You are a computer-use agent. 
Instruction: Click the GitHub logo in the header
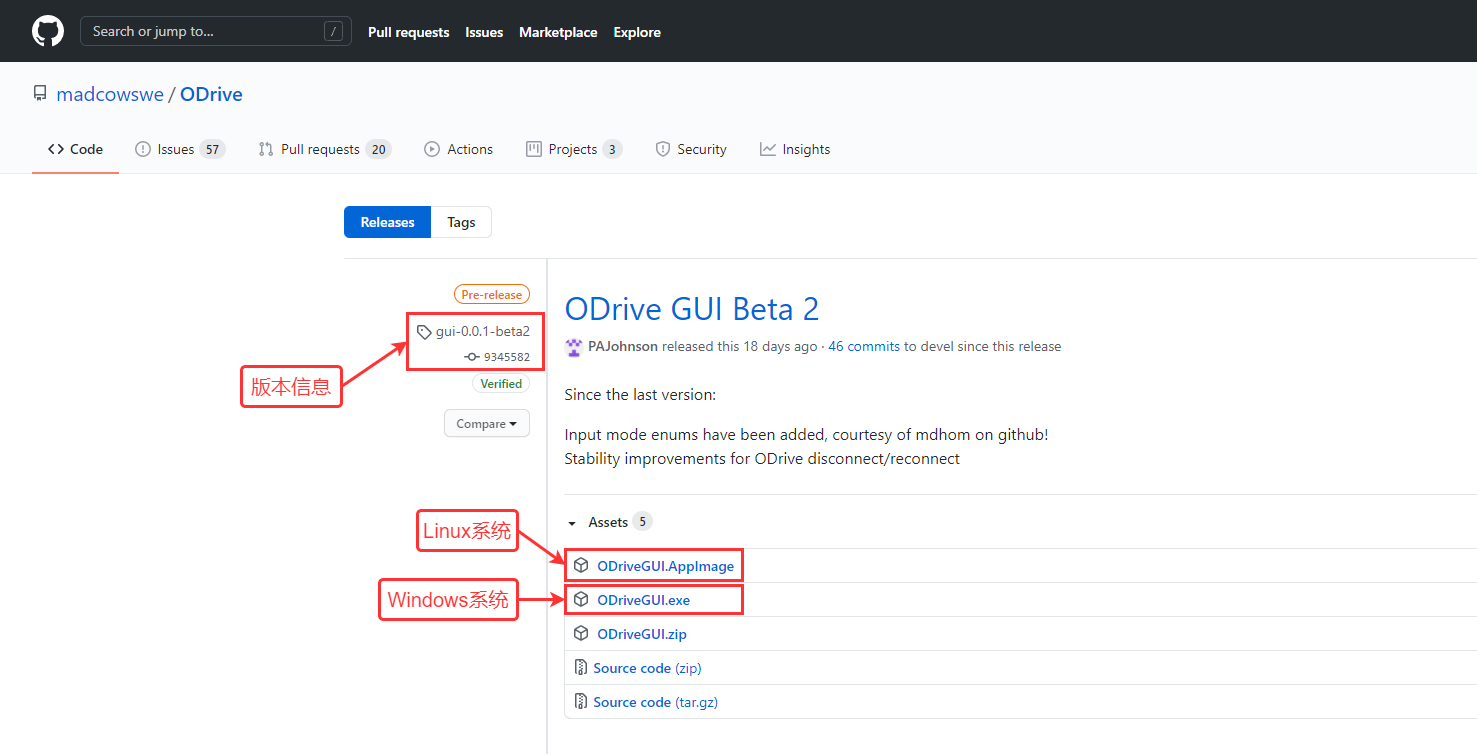pyautogui.click(x=47, y=31)
